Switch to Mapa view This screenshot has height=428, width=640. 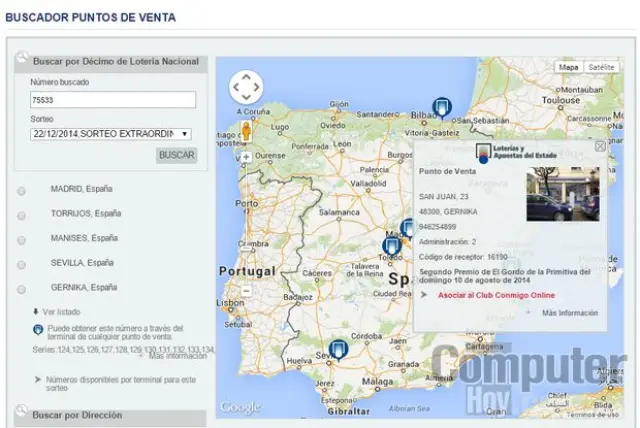568,67
